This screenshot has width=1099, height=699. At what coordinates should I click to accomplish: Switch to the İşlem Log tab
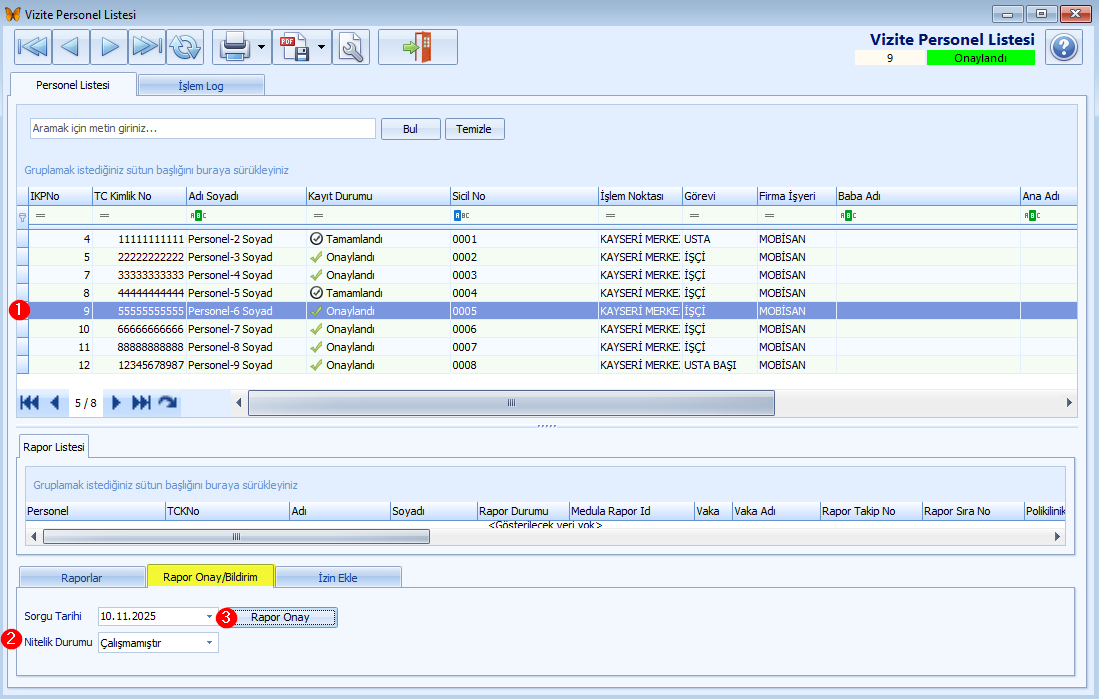click(201, 86)
